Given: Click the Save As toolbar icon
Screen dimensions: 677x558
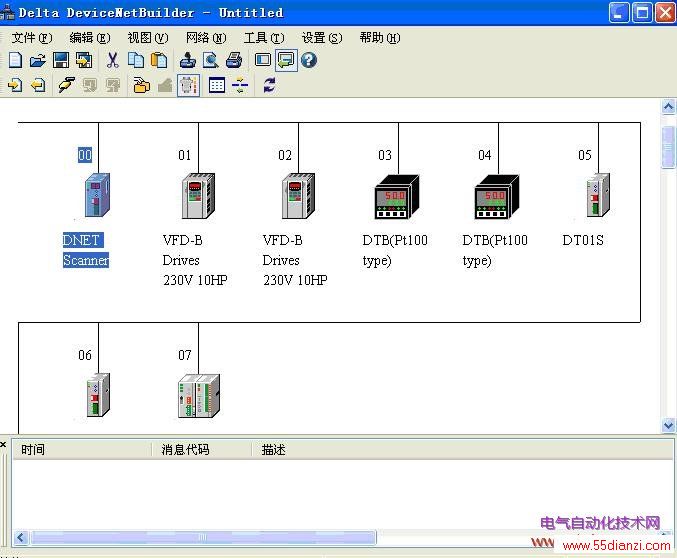Looking at the screenshot, I should pyautogui.click(x=84, y=60).
